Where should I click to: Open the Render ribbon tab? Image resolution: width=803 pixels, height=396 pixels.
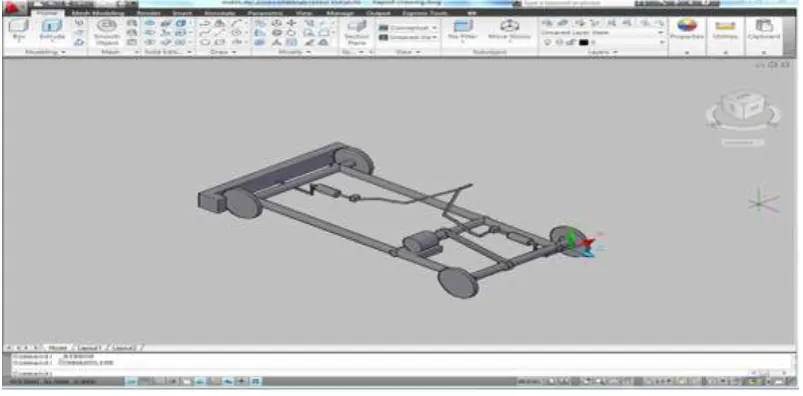click(149, 13)
